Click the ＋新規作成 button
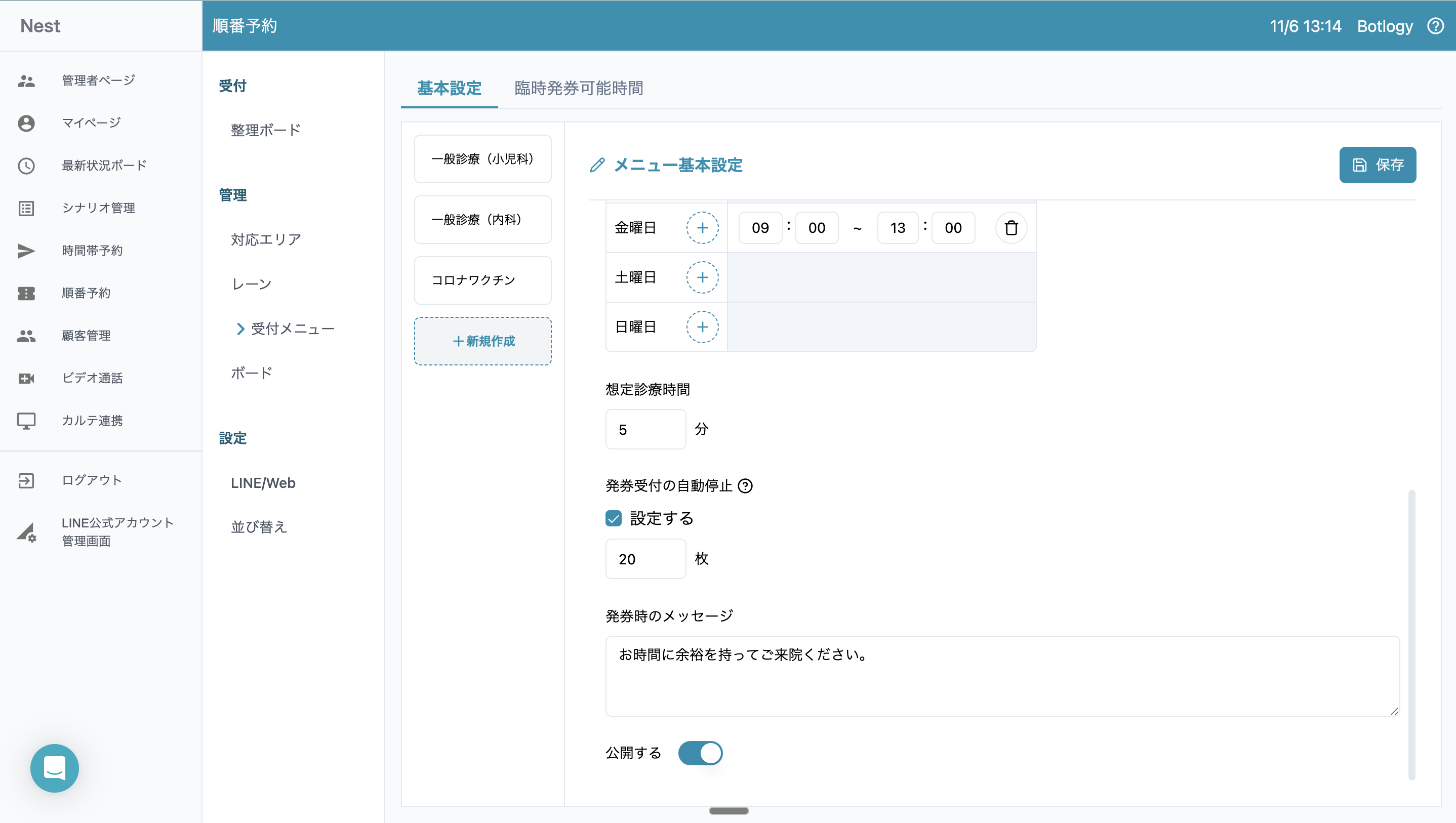Screen dimensions: 1456x823 (482, 341)
